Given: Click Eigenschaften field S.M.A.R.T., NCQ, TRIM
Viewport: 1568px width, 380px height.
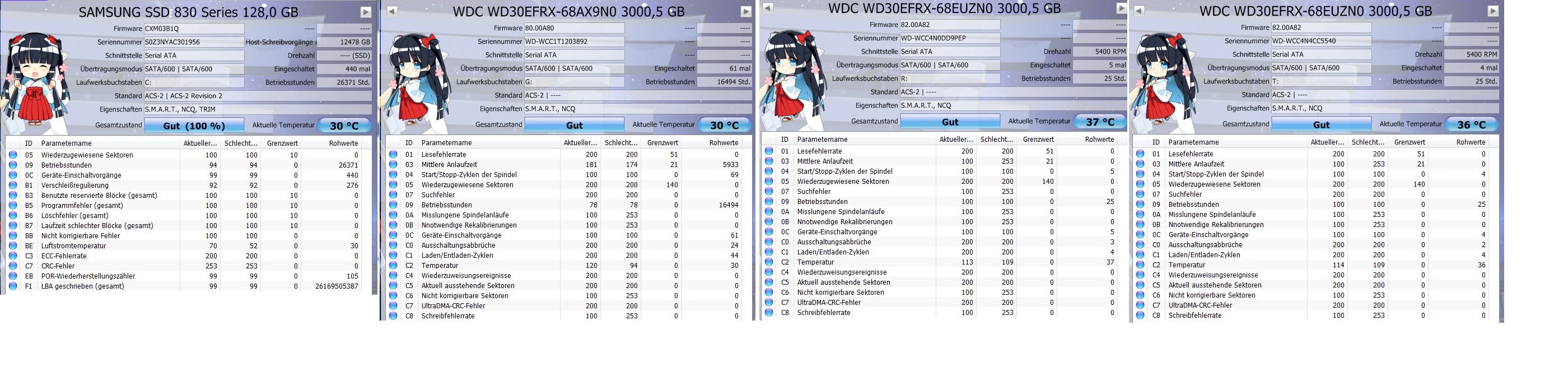Looking at the screenshot, I should 258,109.
